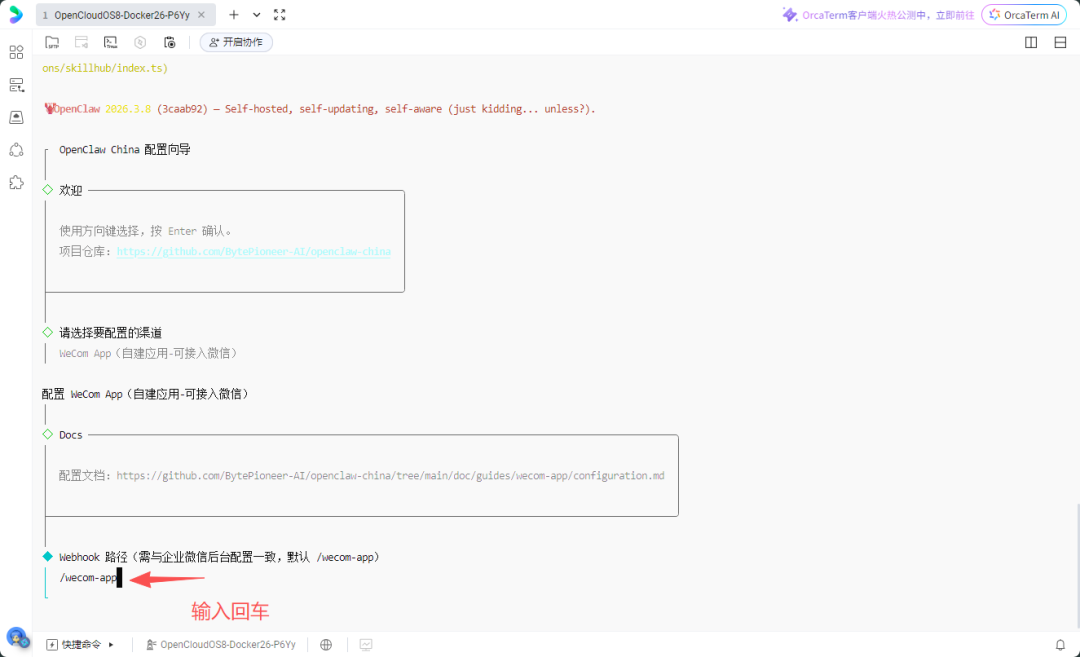Open the wecom-app configuration.md docs link
Screen dimensions: 1080x657
tap(390, 475)
